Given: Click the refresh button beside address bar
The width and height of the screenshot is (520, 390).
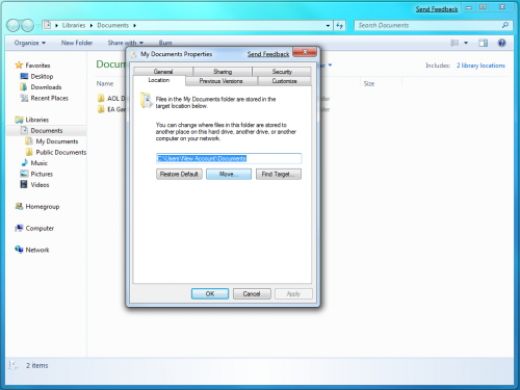Looking at the screenshot, I should click(x=339, y=25).
